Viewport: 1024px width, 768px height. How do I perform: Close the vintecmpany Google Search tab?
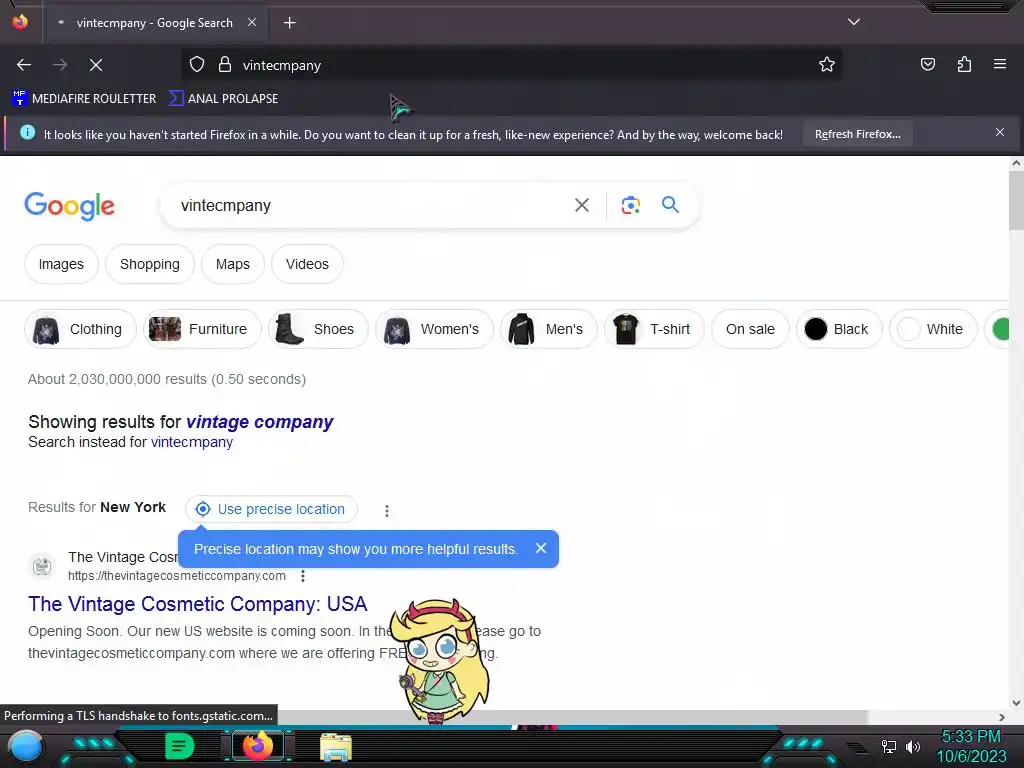[252, 22]
